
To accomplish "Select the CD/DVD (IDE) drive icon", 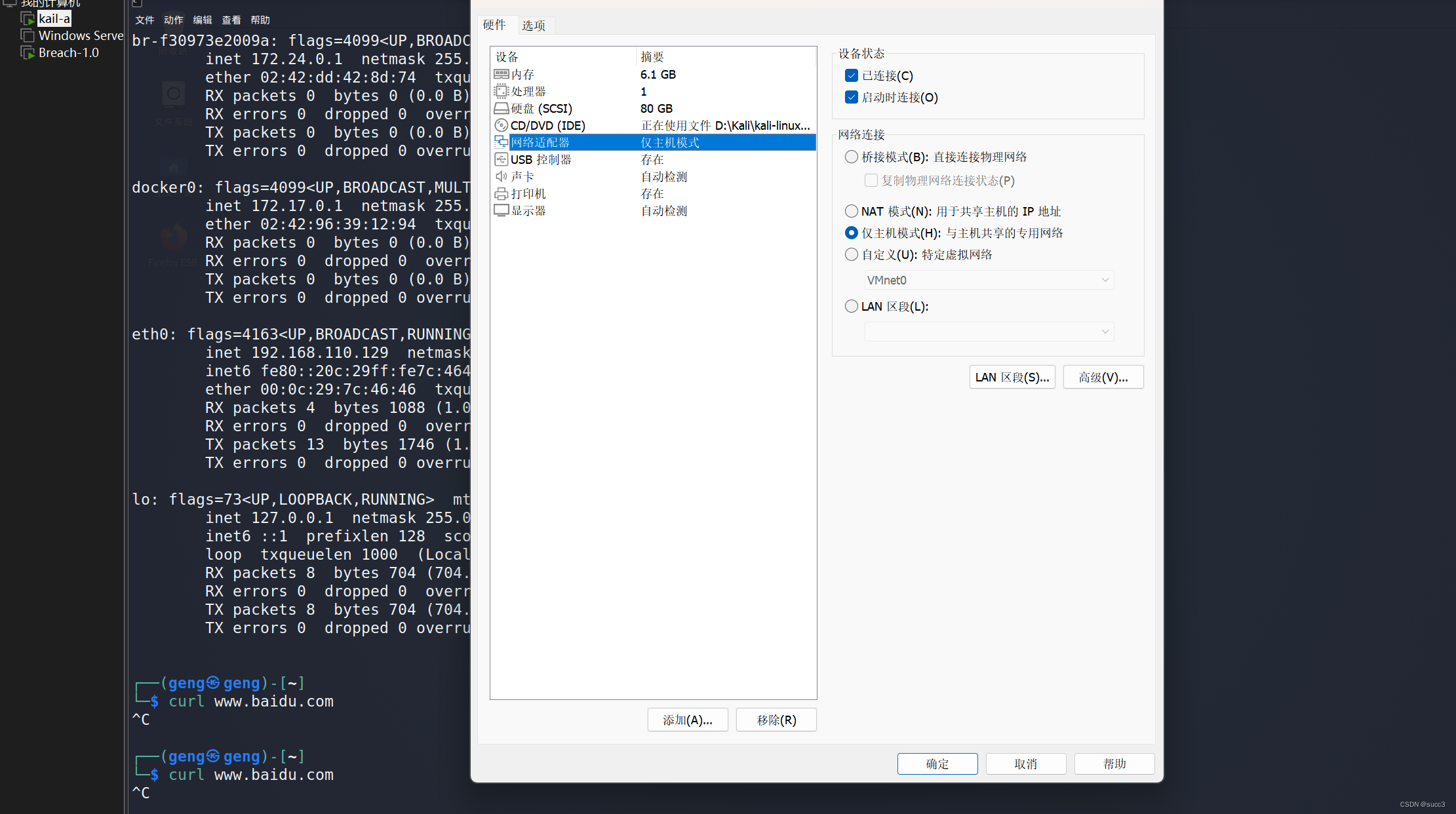I will (501, 126).
